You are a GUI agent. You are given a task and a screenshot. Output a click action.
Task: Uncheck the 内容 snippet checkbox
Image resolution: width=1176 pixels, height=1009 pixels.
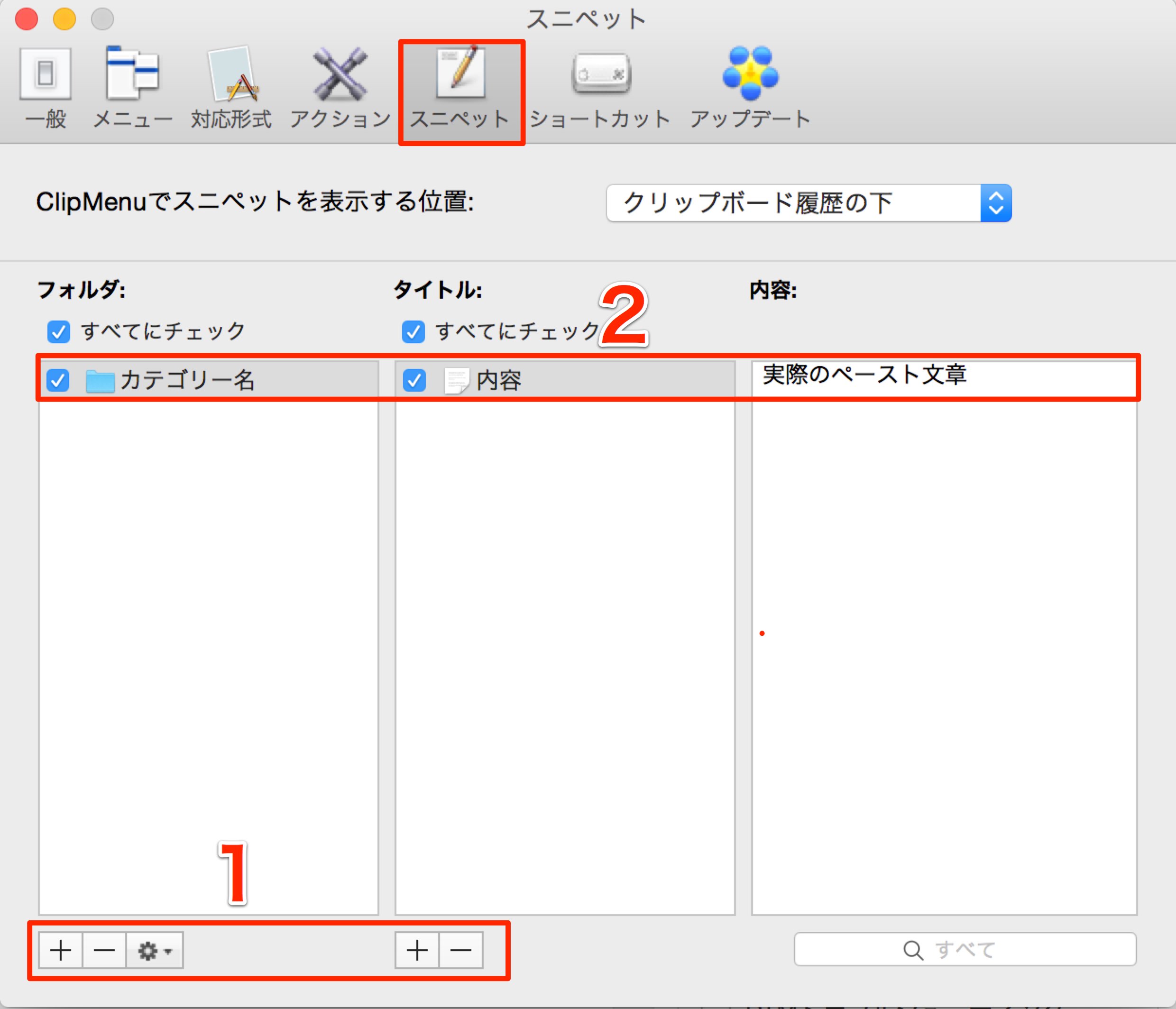pos(414,380)
